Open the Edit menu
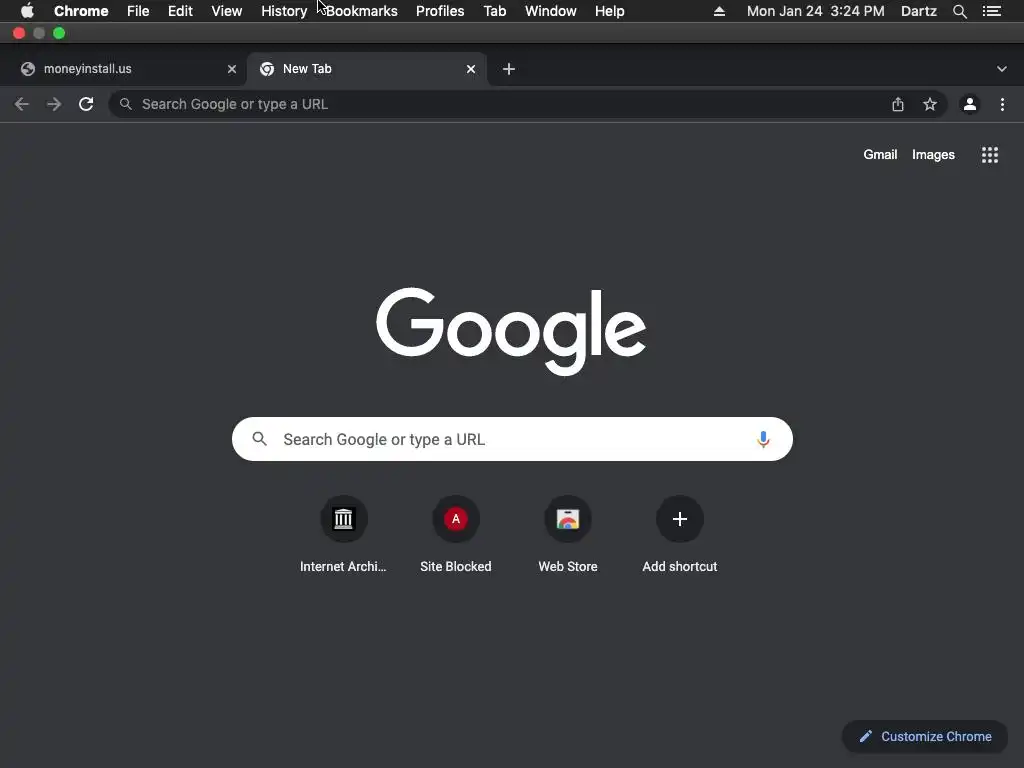 (x=180, y=11)
